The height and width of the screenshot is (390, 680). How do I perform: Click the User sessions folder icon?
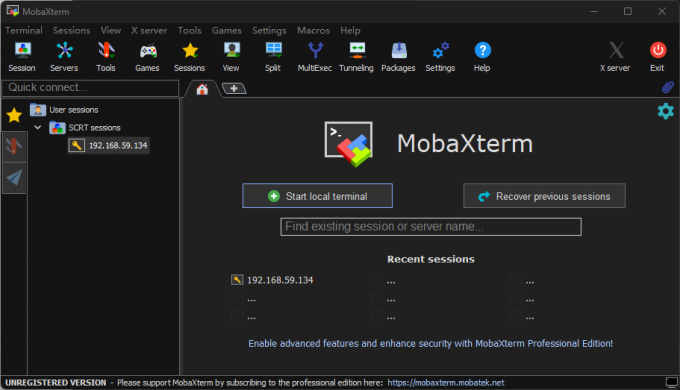click(x=38, y=110)
